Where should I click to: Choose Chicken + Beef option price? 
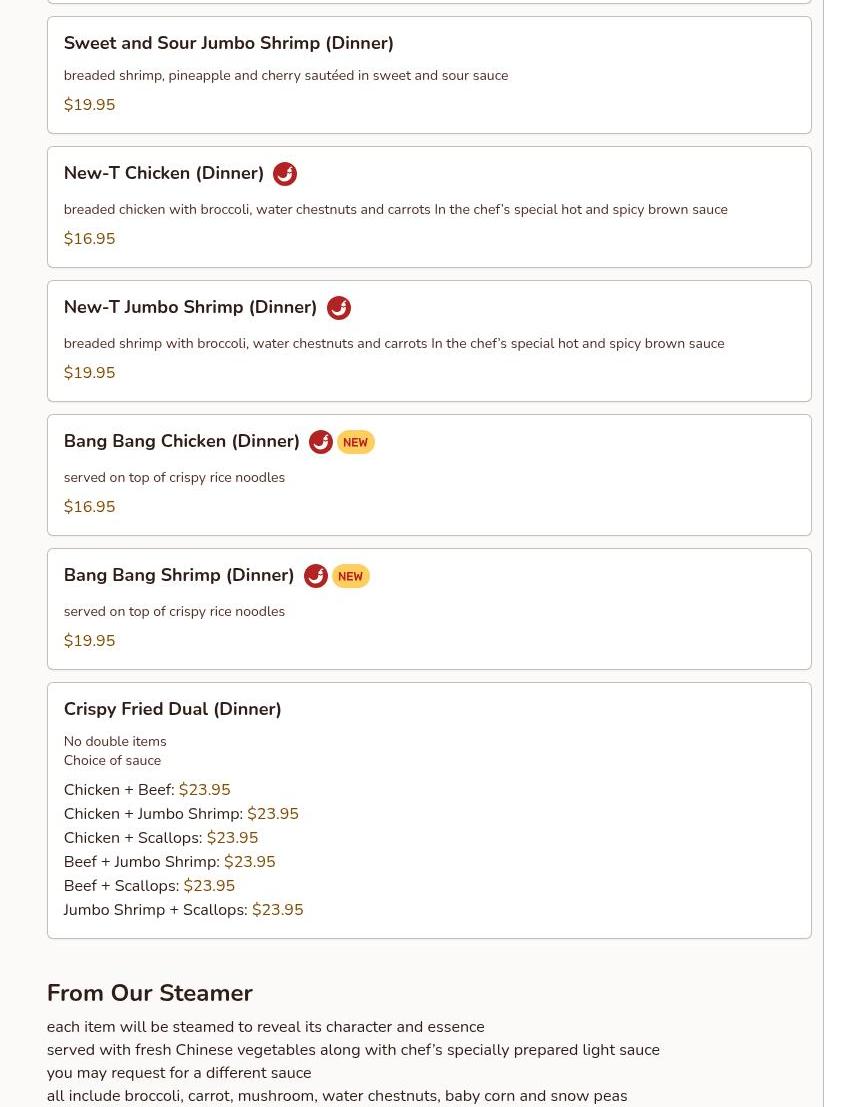205,789
